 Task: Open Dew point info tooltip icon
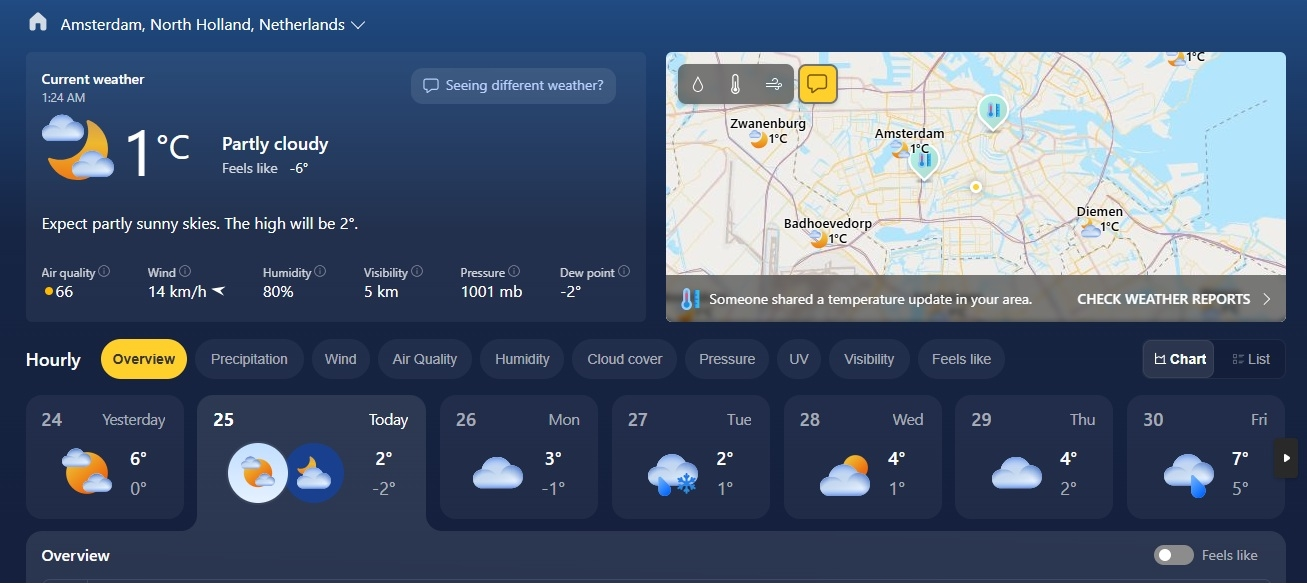(x=624, y=271)
